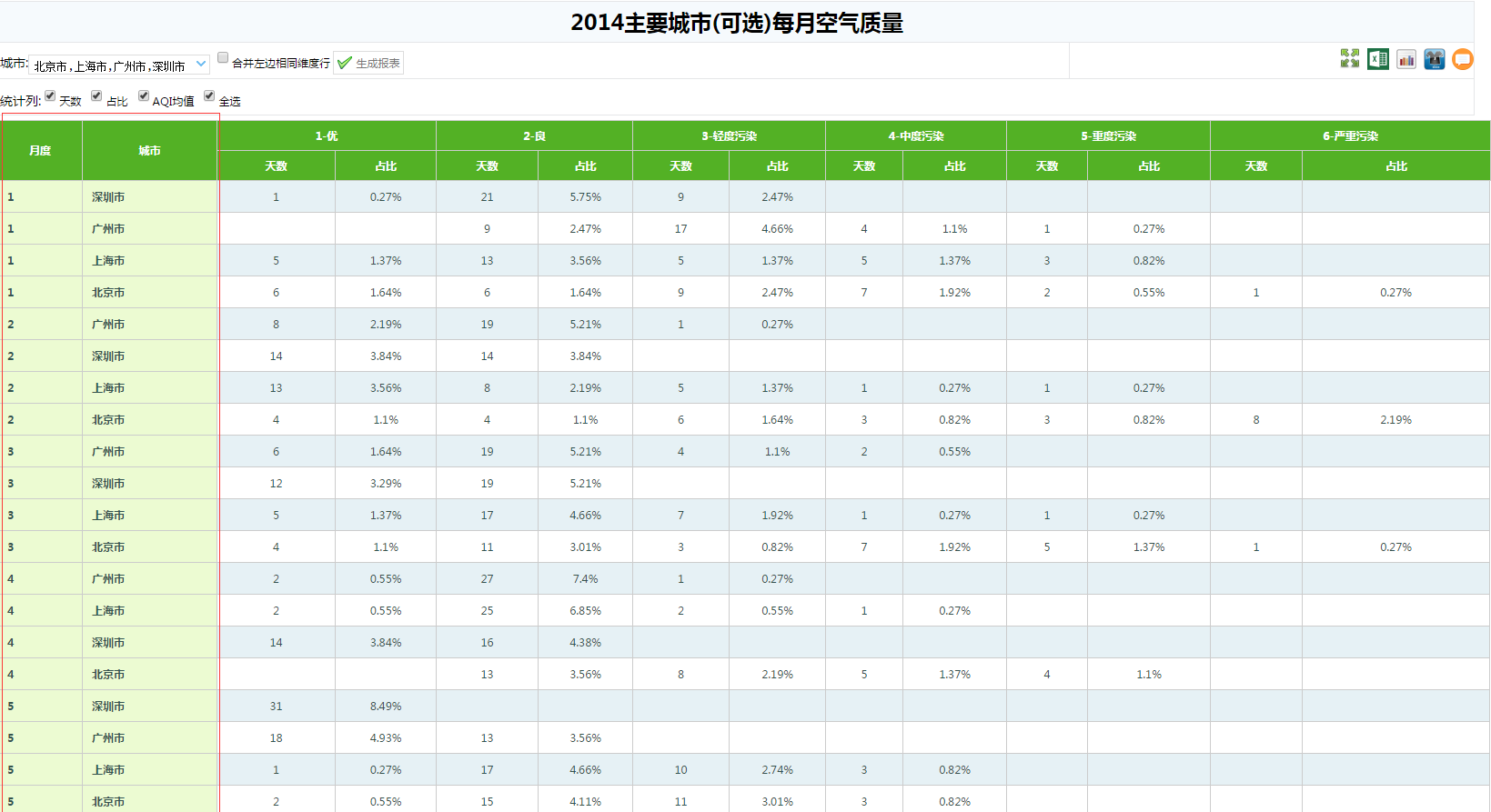1491x812 pixels.
Task: Uncheck the 占比 statistics column checkbox
Action: pos(96,95)
